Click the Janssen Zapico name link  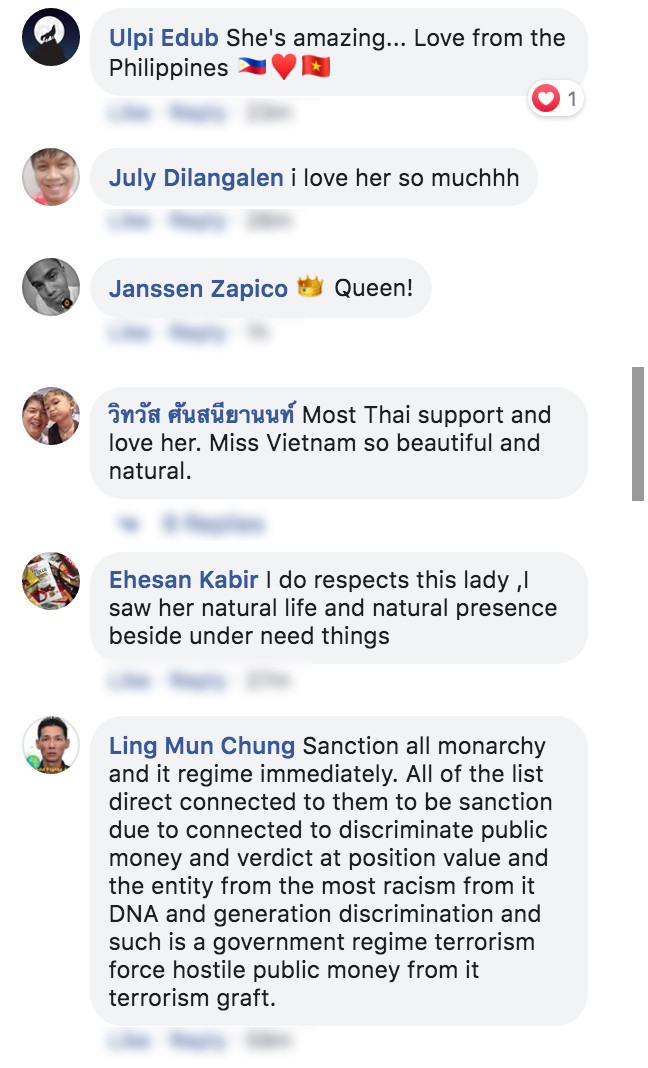[x=198, y=290]
